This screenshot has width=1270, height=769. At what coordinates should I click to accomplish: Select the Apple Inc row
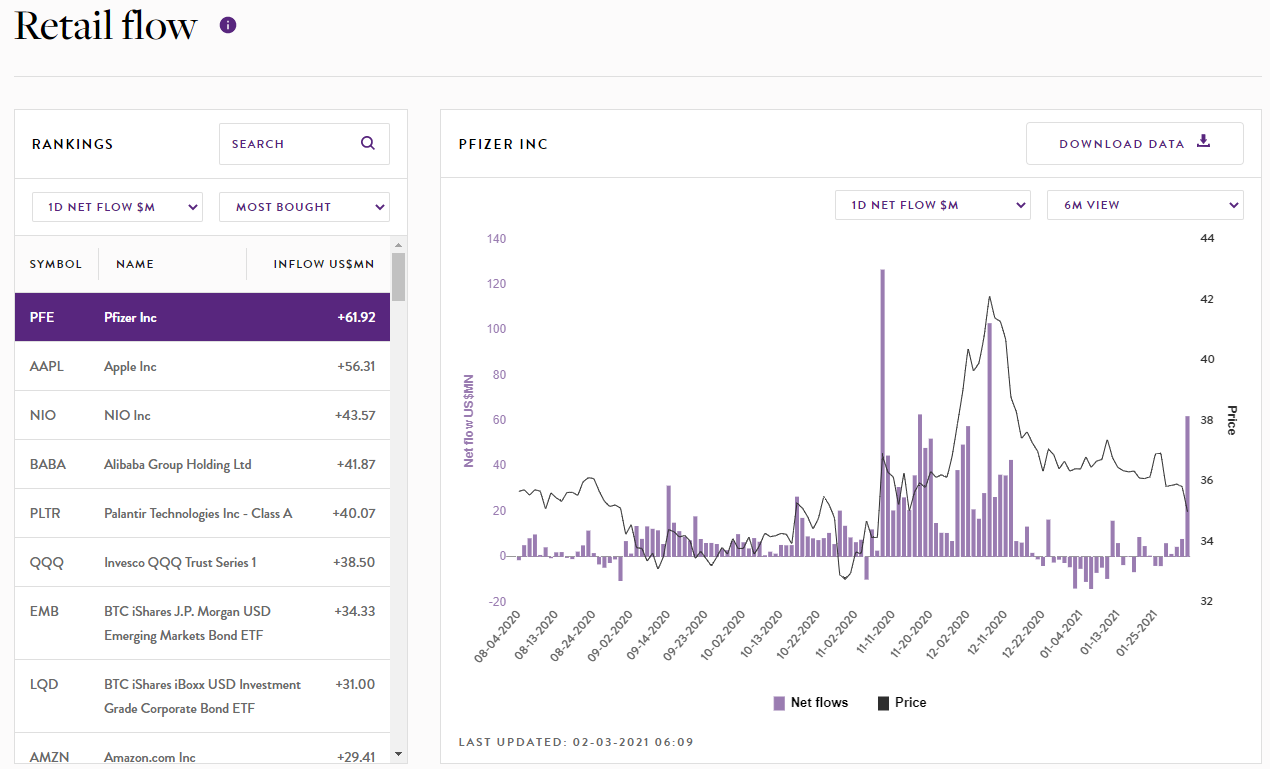202,366
